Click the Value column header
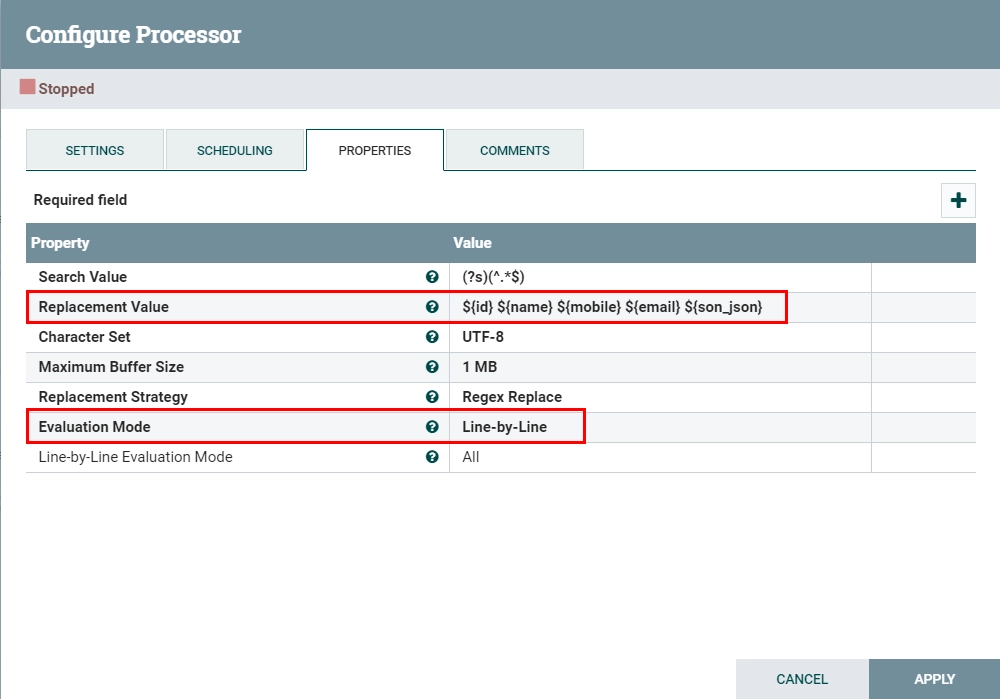Viewport: 1000px width, 699px height. tap(472, 243)
